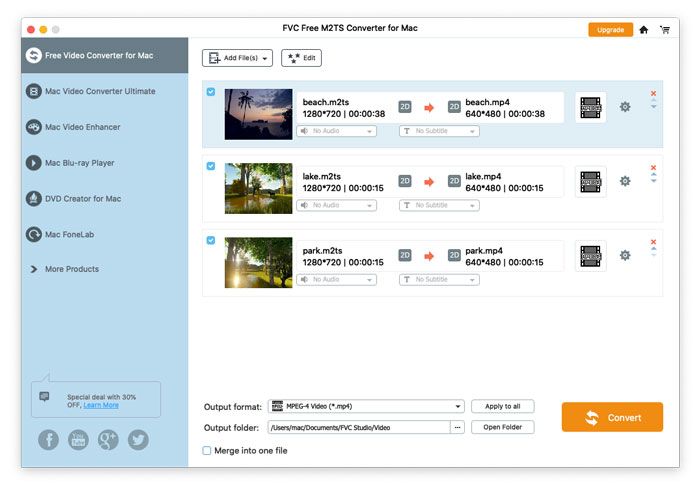Screen dimensions: 700x491
Task: Expand More Products
Action: coord(64,269)
